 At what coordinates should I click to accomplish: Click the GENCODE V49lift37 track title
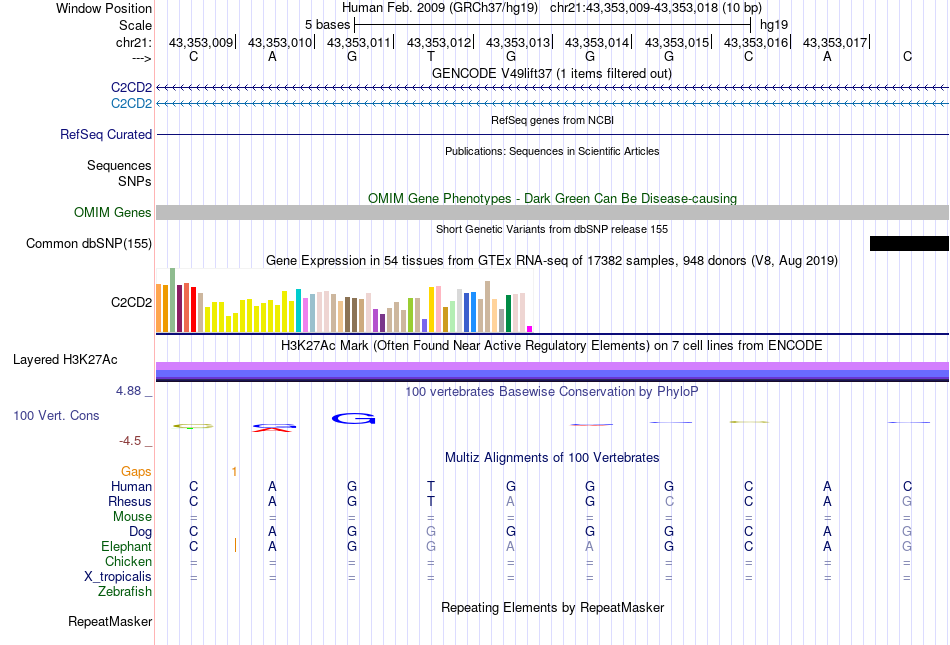pyautogui.click(x=552, y=73)
